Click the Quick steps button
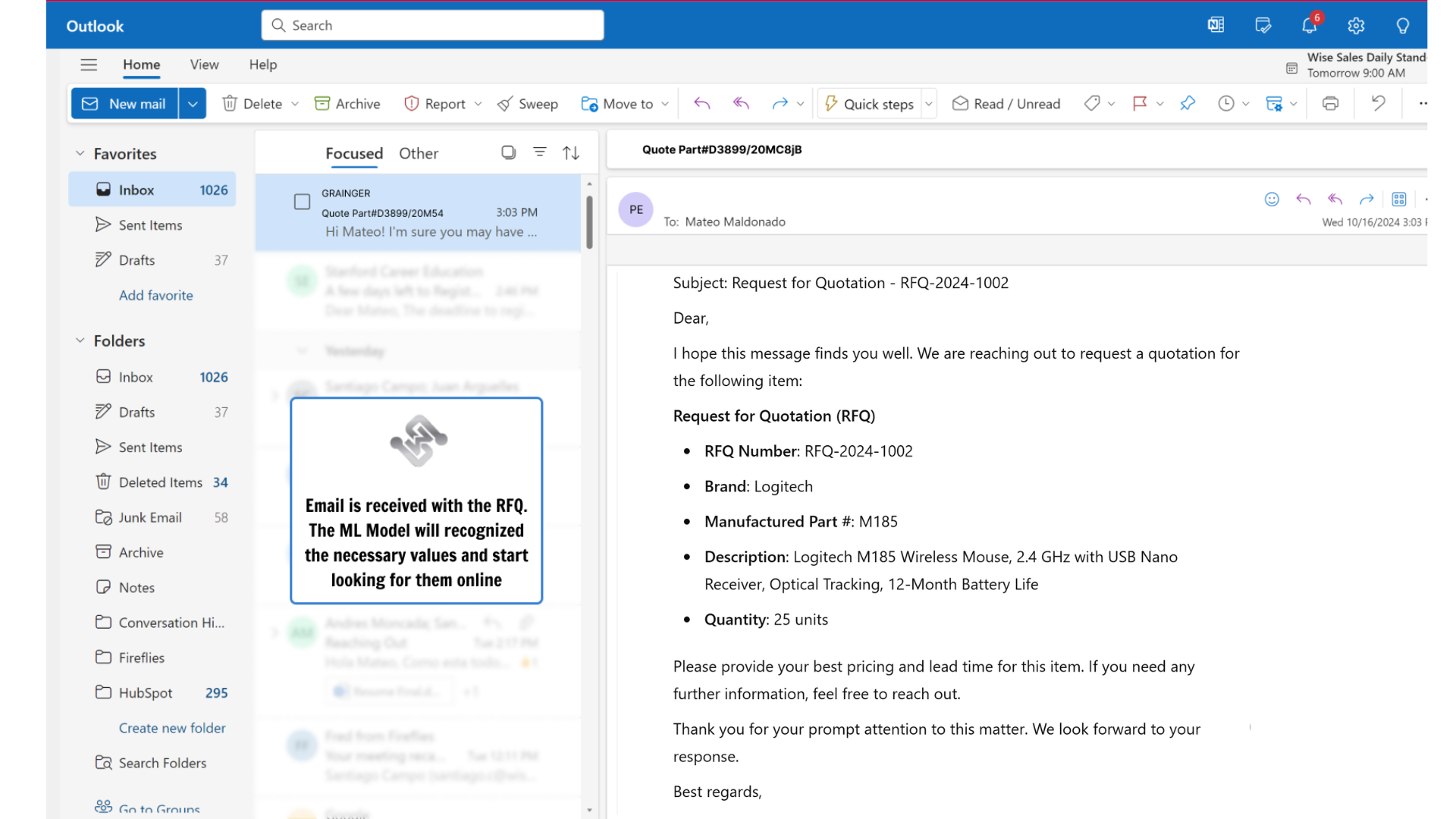The height and width of the screenshot is (819, 1456). (x=869, y=104)
